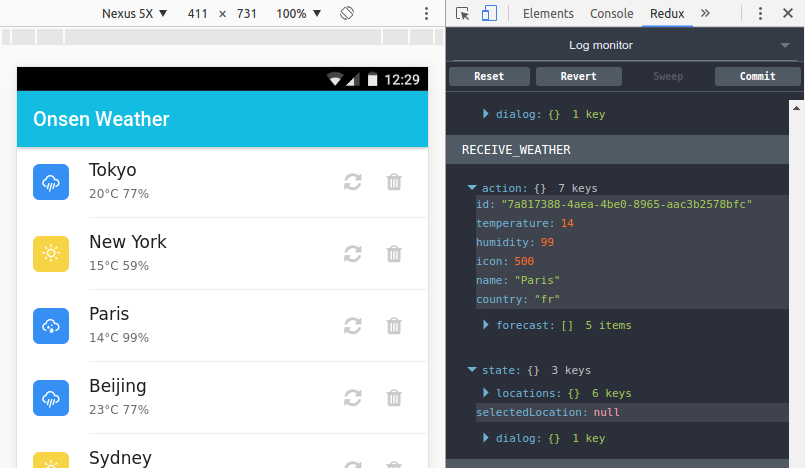
Task: Open the 100% zoom dropdown
Action: pyautogui.click(x=298, y=13)
